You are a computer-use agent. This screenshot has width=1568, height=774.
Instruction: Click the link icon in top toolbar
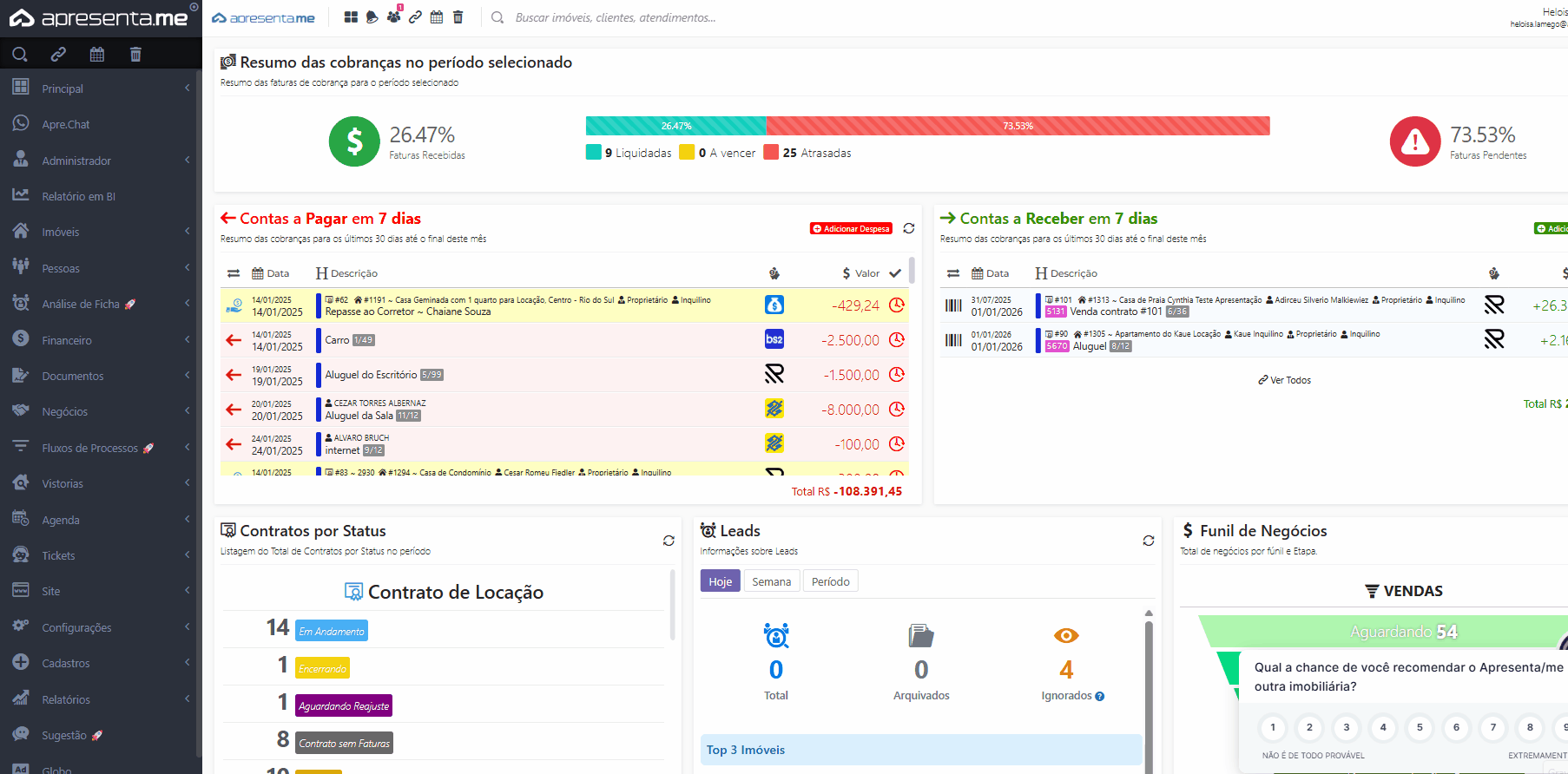pyautogui.click(x=415, y=17)
